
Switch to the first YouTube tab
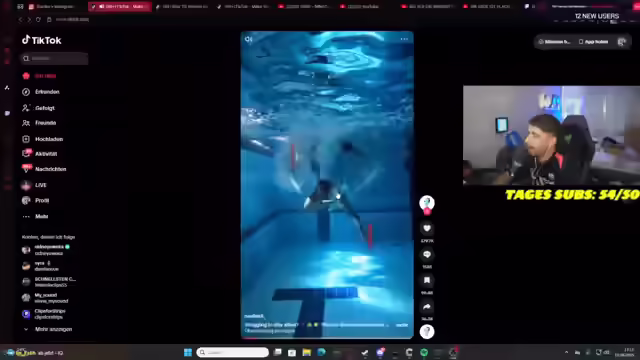[304, 7]
